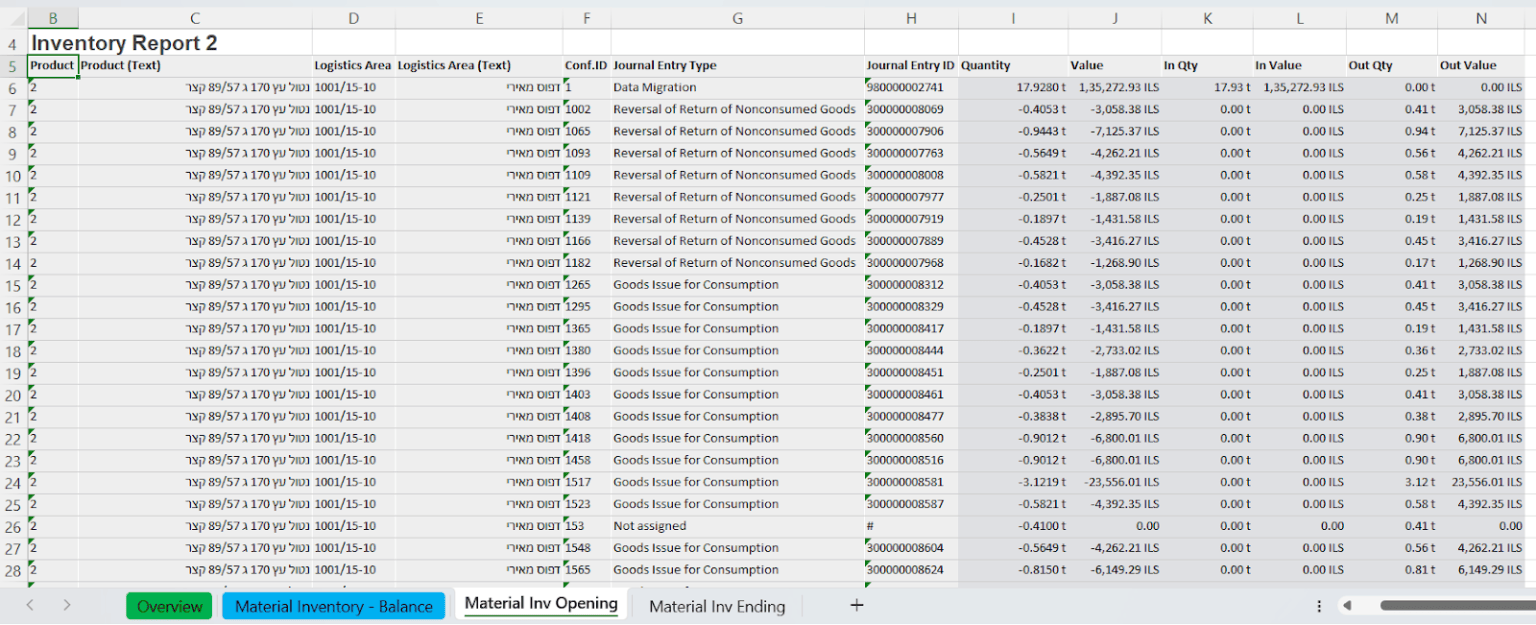Click the Journal Entry Type header
Image resolution: width=1536 pixels, height=625 pixels.
tap(737, 66)
